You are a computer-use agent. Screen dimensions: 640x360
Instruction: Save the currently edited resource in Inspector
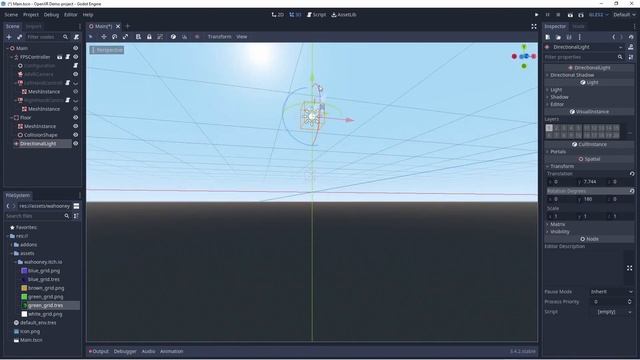(569, 37)
